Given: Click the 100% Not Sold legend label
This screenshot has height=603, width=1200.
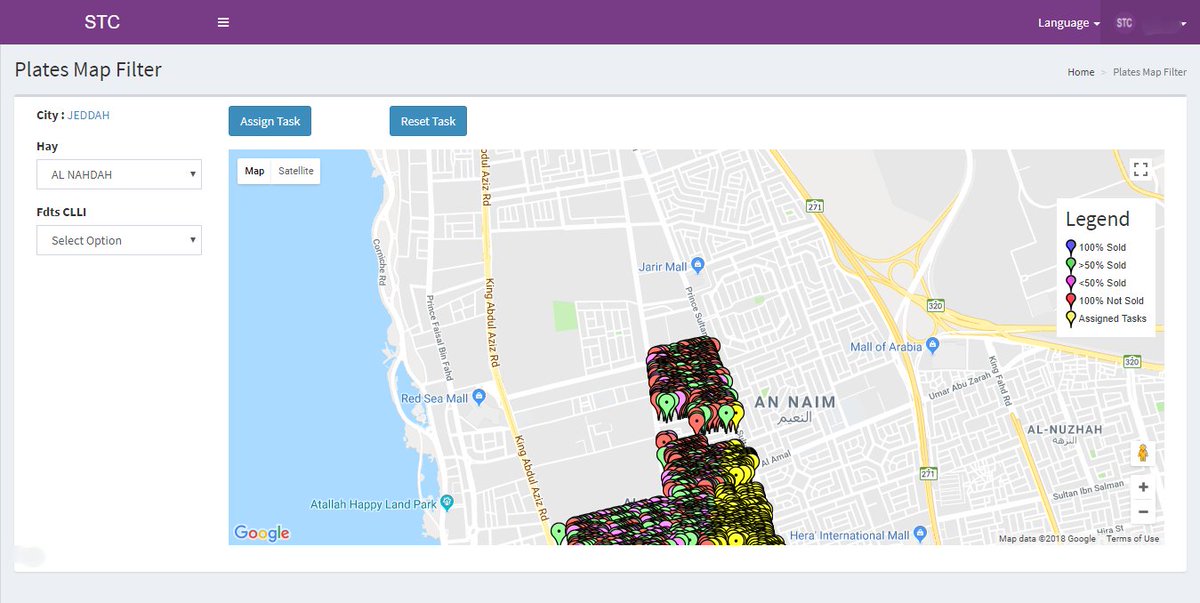Looking at the screenshot, I should 1111,301.
